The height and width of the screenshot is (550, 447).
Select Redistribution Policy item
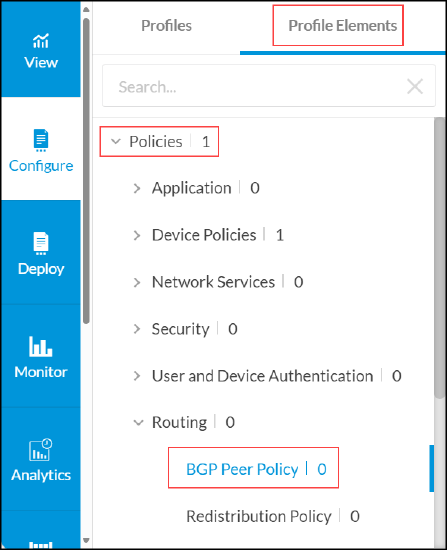tap(273, 516)
